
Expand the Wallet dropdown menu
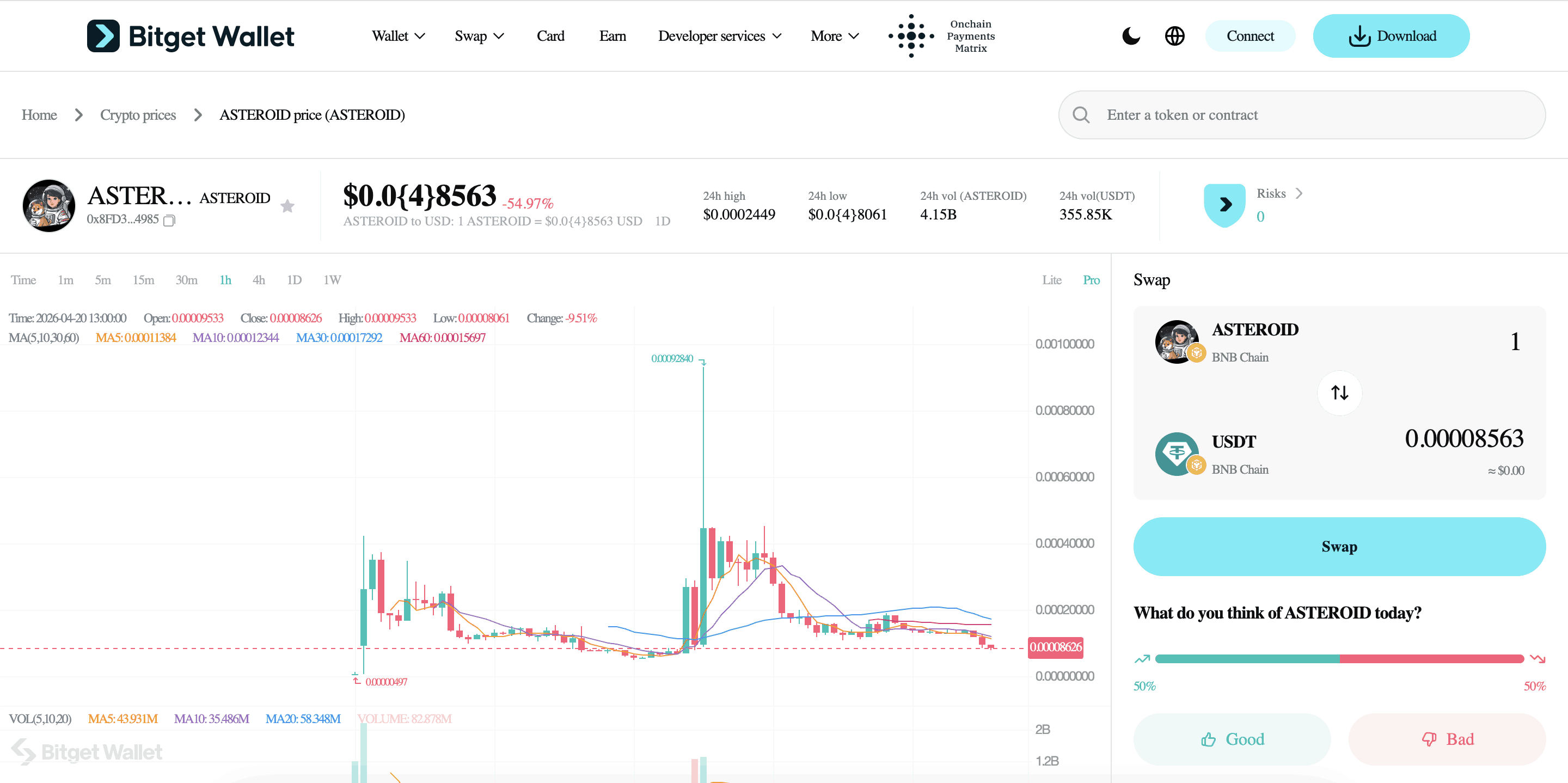click(x=398, y=36)
